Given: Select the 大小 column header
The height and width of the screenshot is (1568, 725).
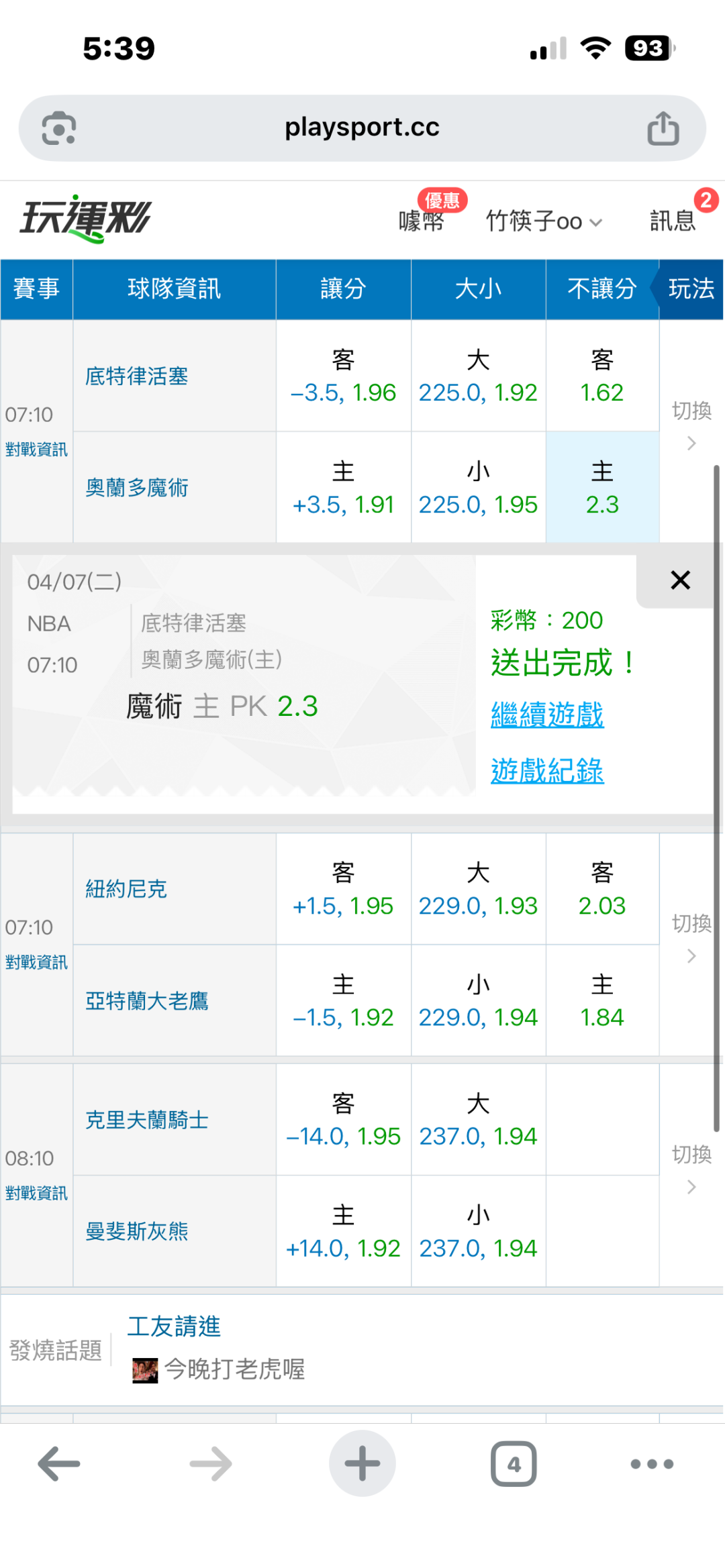Looking at the screenshot, I should 479,289.
